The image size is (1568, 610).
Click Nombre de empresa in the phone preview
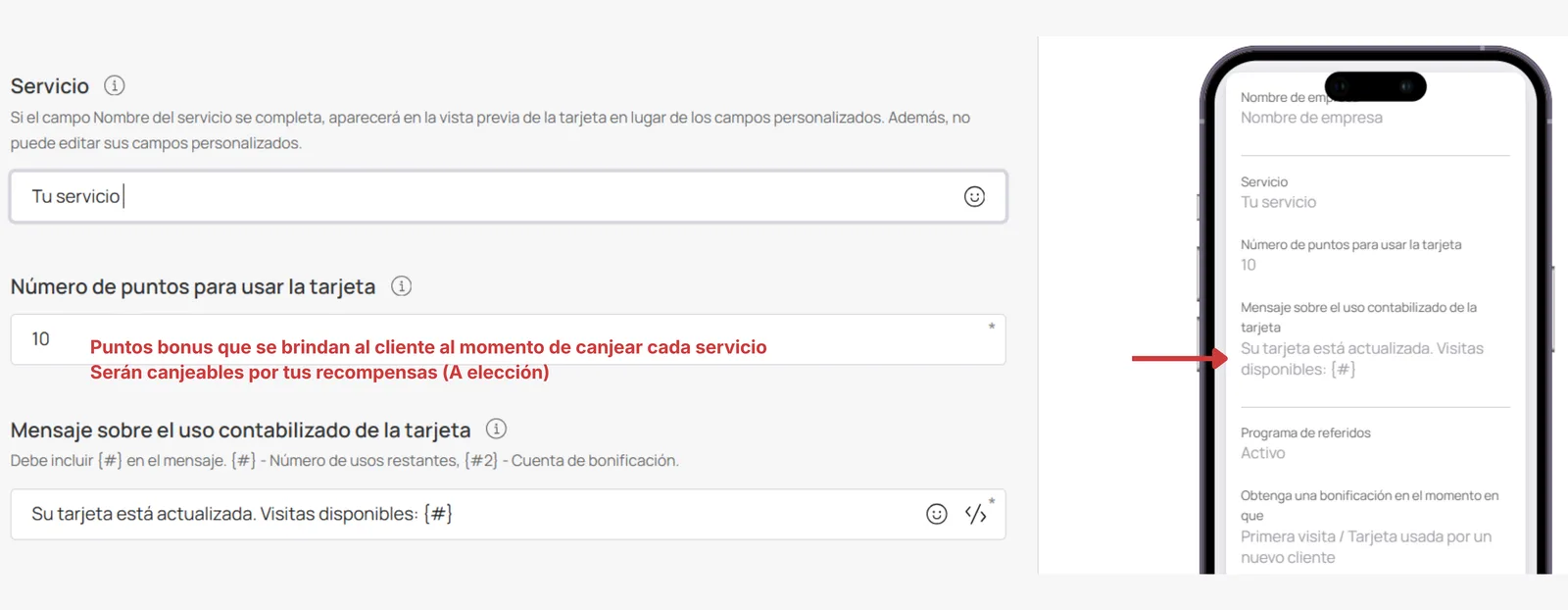coord(1311,118)
